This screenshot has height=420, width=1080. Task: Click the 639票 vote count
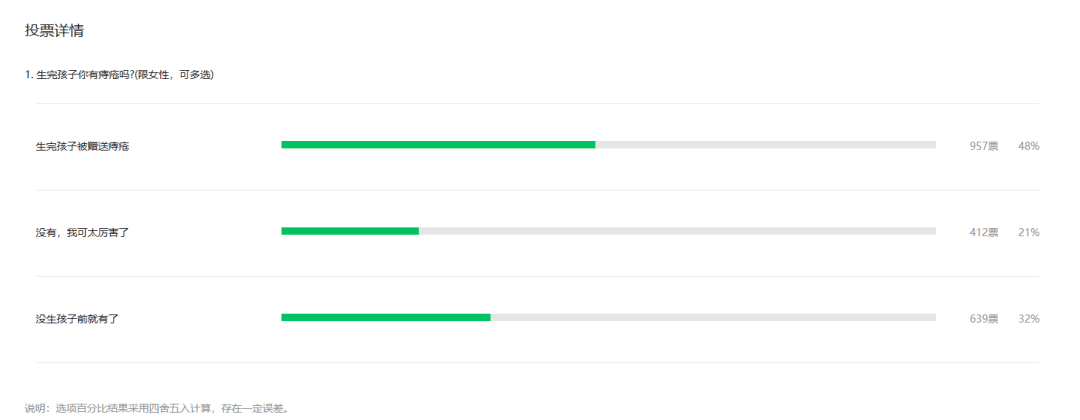(984, 319)
